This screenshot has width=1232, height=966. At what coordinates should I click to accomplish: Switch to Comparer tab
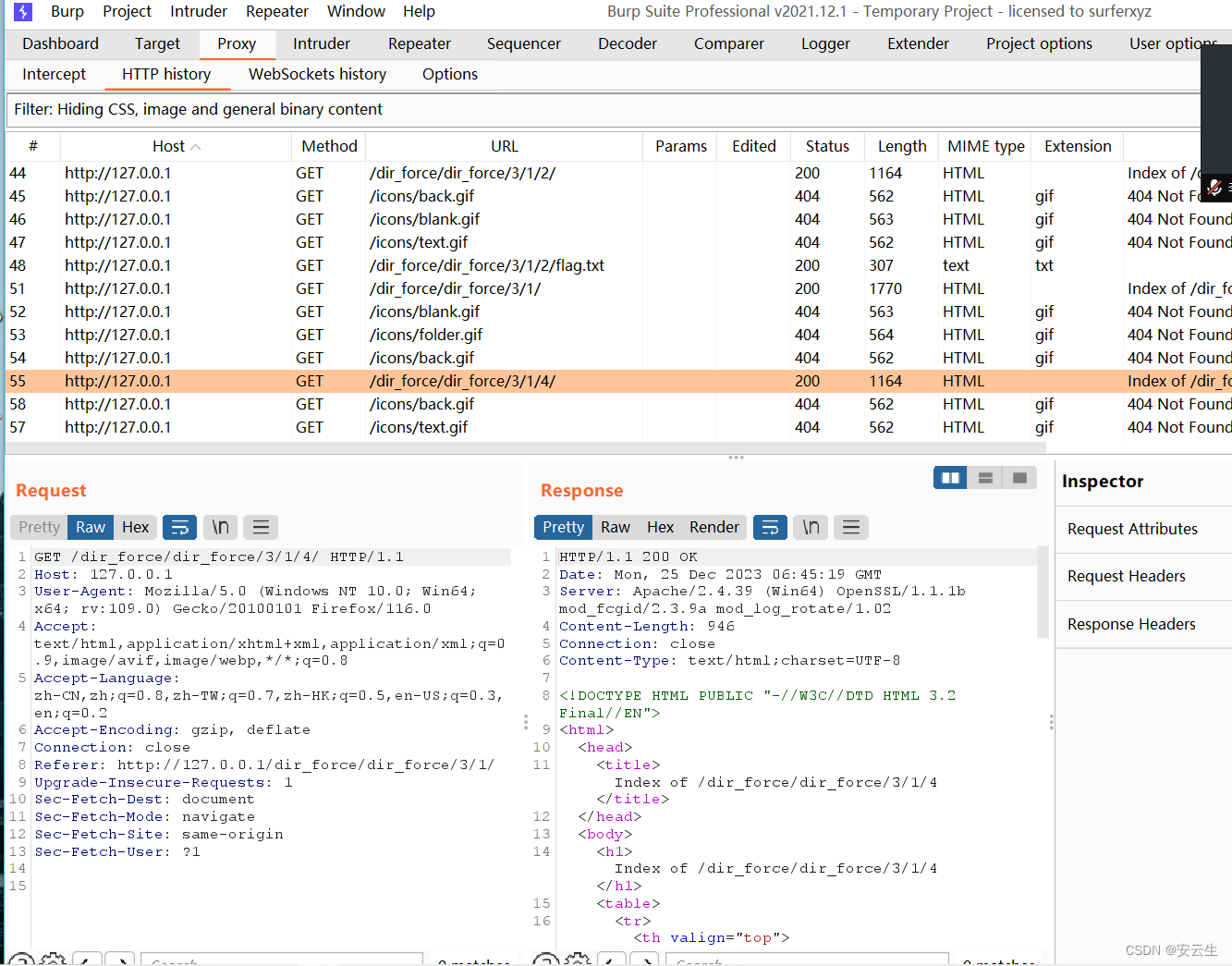[729, 43]
